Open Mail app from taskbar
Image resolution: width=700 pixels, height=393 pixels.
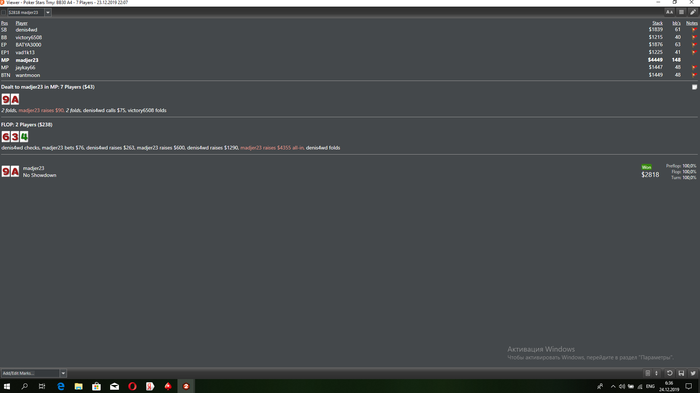(x=114, y=386)
